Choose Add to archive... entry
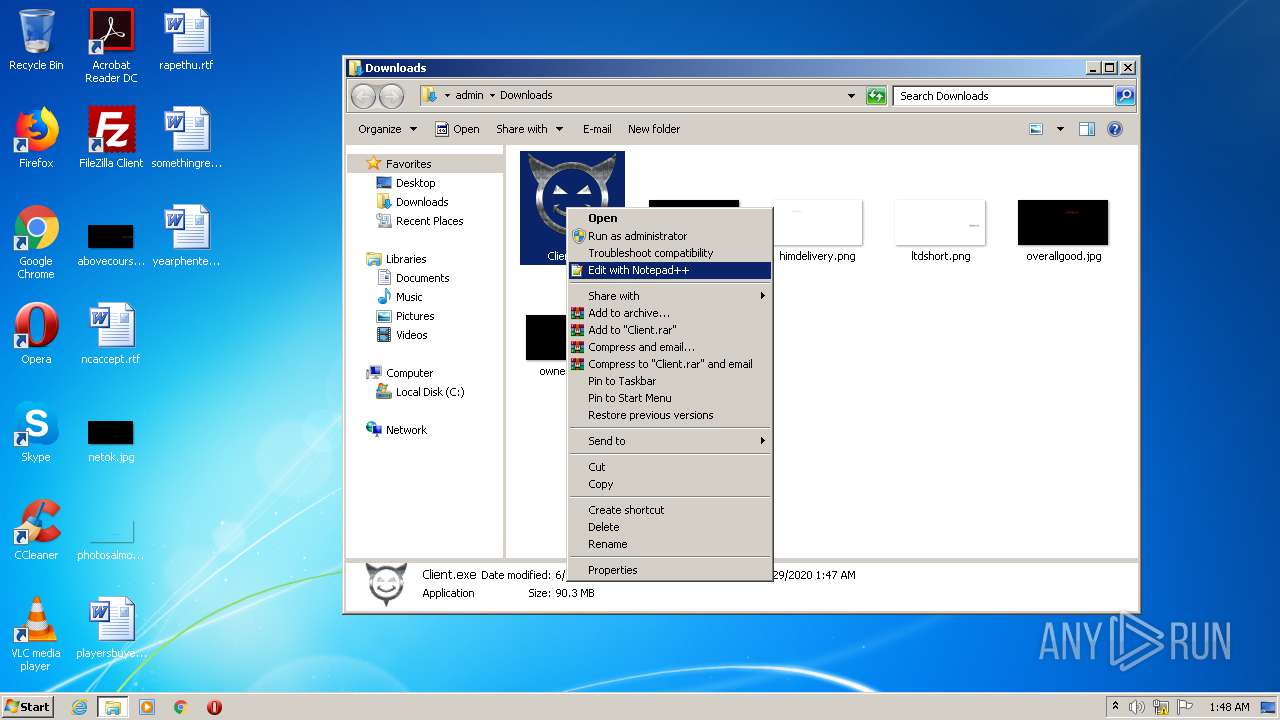Viewport: 1280px width, 720px height. click(x=670, y=313)
